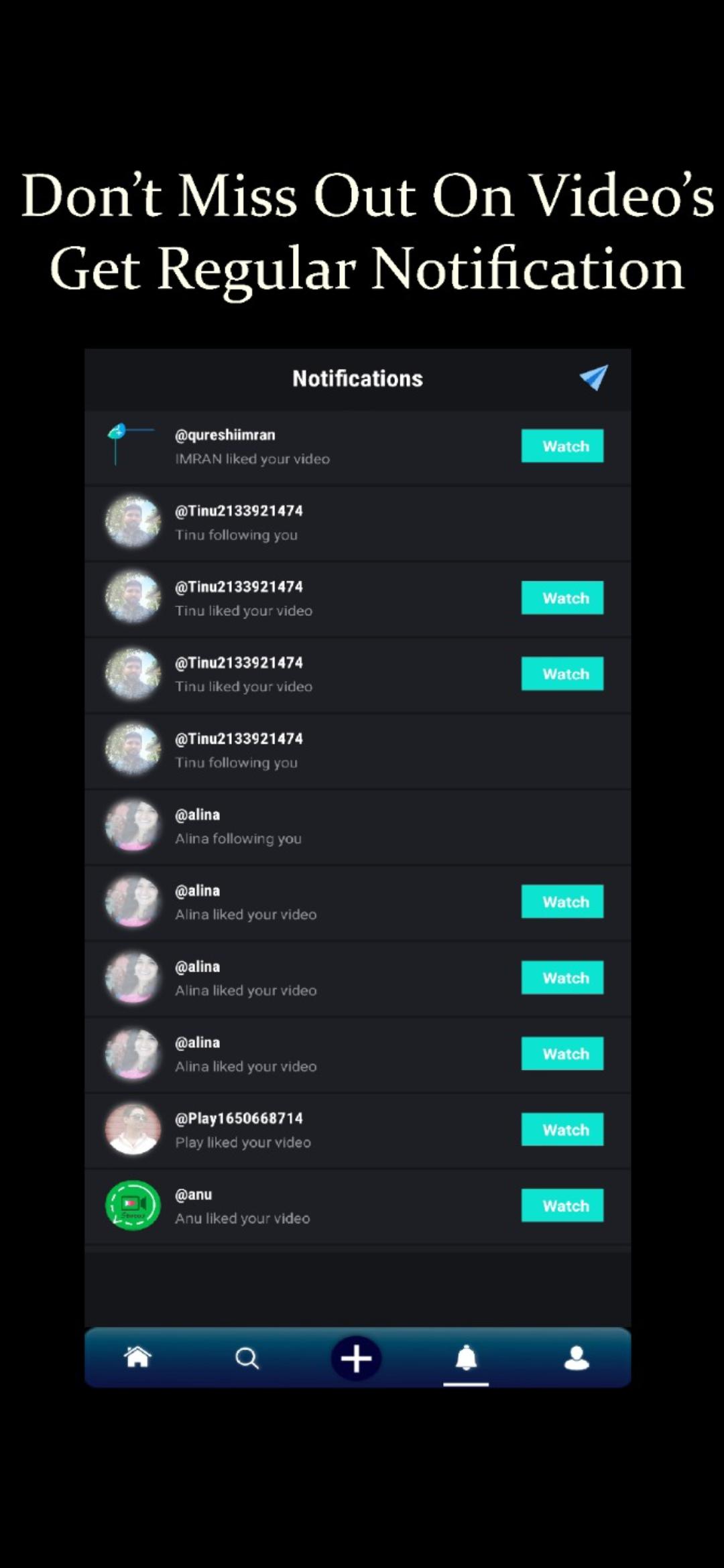Go to the Home tab icon
The image size is (724, 1568).
(138, 1357)
